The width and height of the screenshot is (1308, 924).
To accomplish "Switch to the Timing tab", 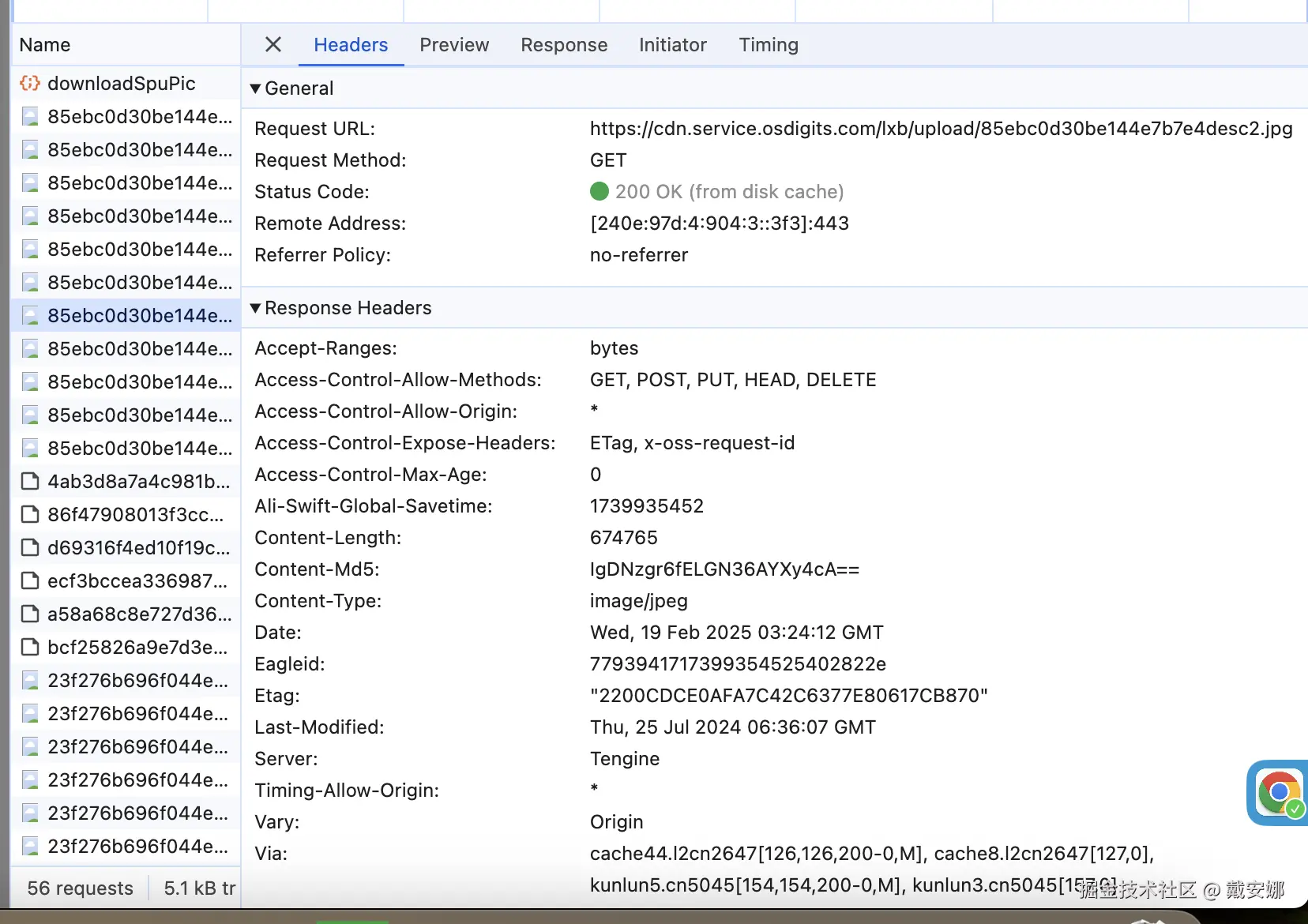I will 769,45.
